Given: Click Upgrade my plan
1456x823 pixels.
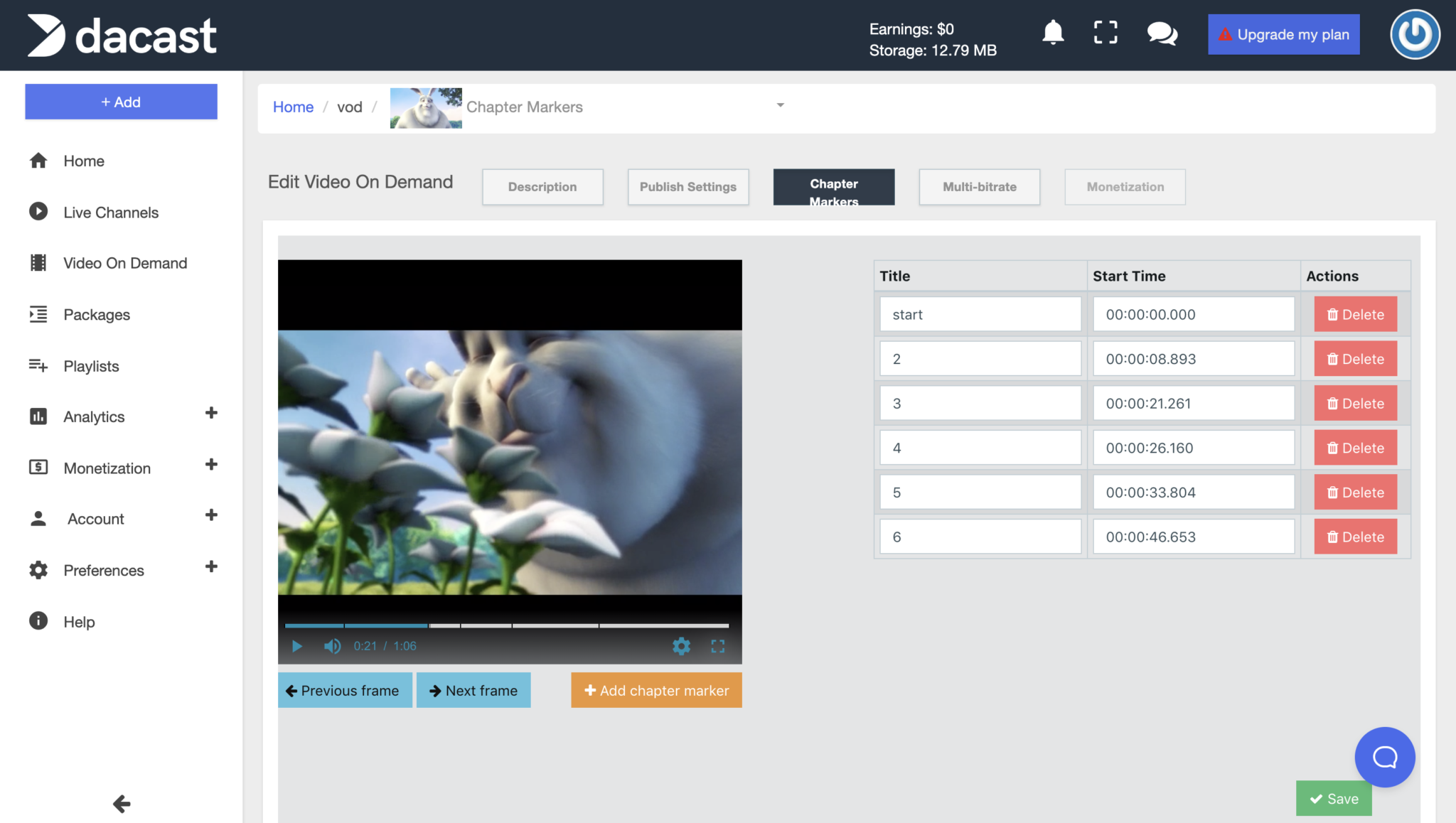Looking at the screenshot, I should 1283,34.
